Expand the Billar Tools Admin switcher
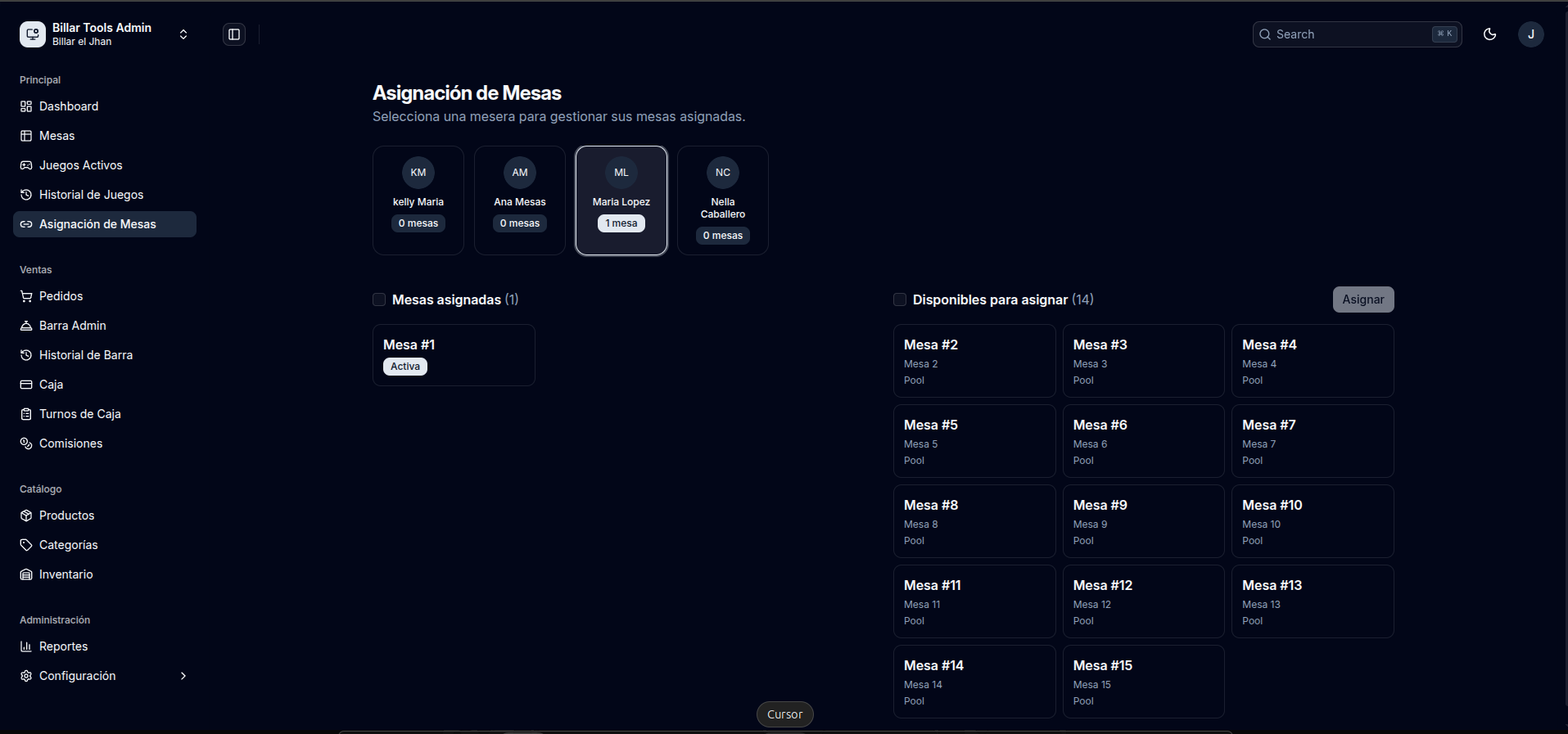This screenshot has width=1568, height=734. [x=183, y=34]
